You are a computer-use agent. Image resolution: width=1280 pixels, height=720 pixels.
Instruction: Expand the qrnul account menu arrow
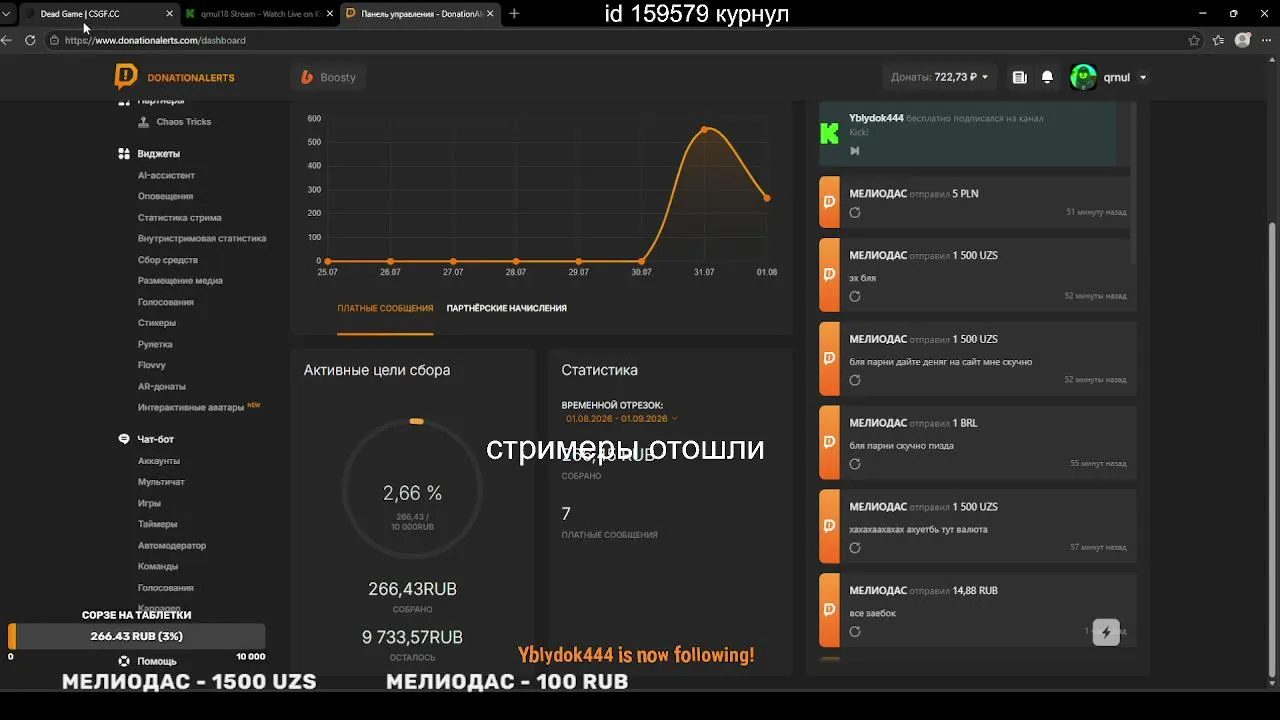point(1143,77)
